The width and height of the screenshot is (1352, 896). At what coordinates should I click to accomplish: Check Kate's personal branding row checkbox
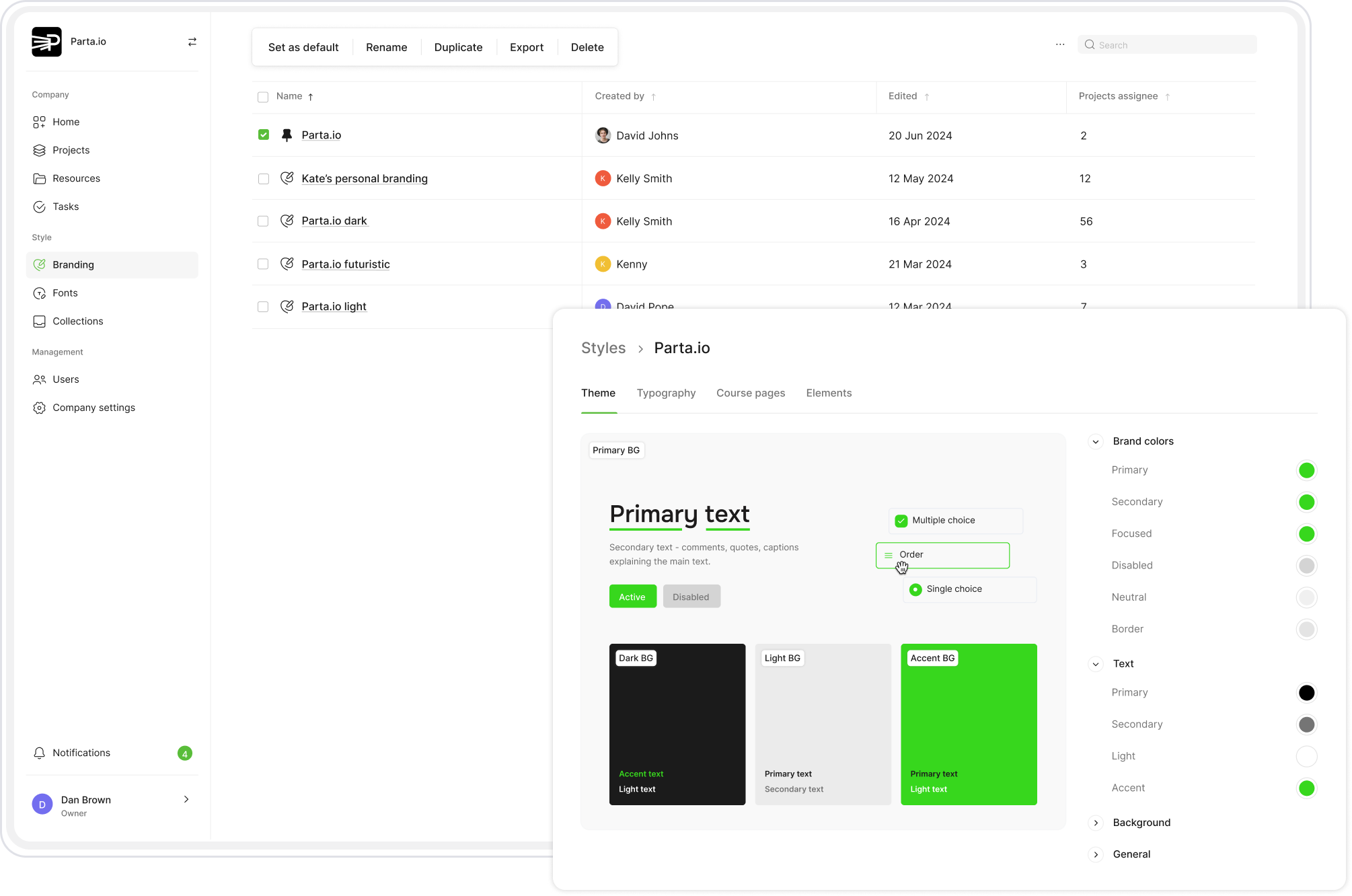tap(264, 179)
